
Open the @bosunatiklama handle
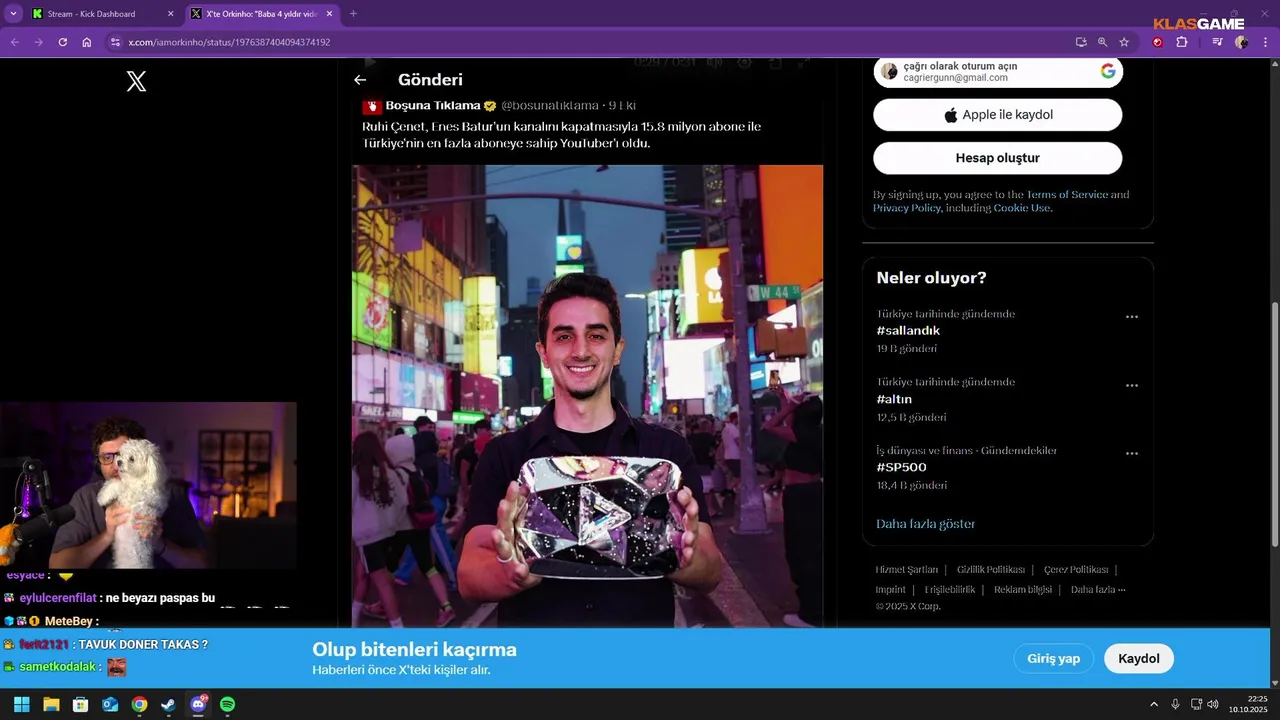(550, 106)
